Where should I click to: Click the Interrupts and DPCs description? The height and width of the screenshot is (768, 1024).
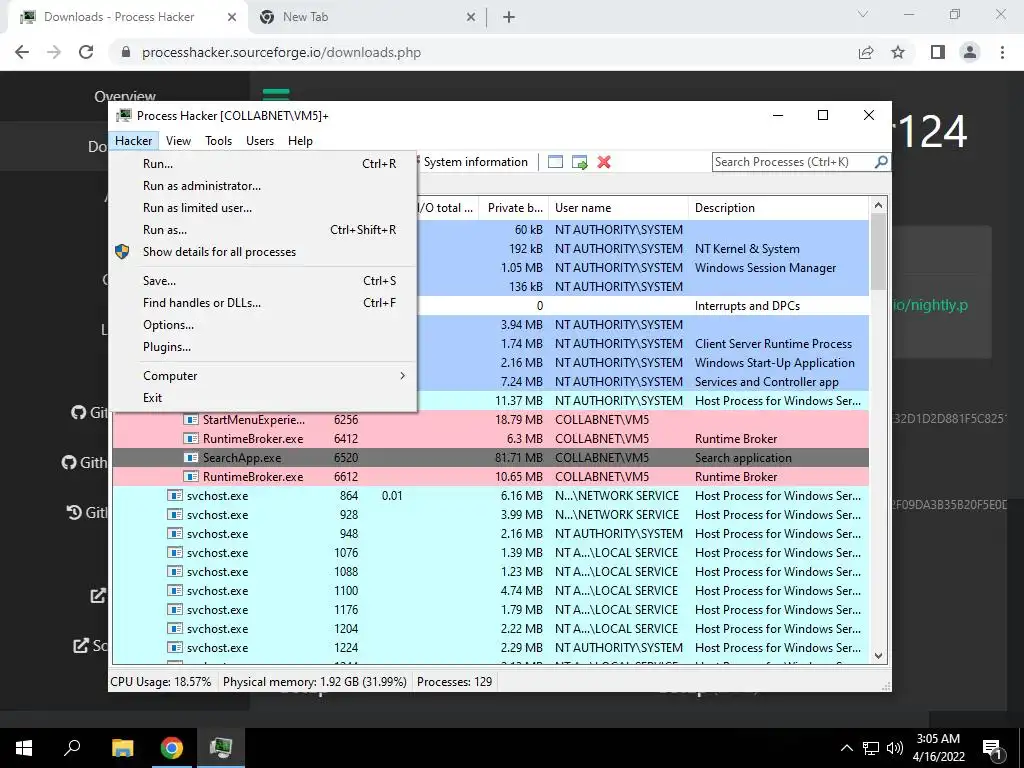pyautogui.click(x=747, y=306)
